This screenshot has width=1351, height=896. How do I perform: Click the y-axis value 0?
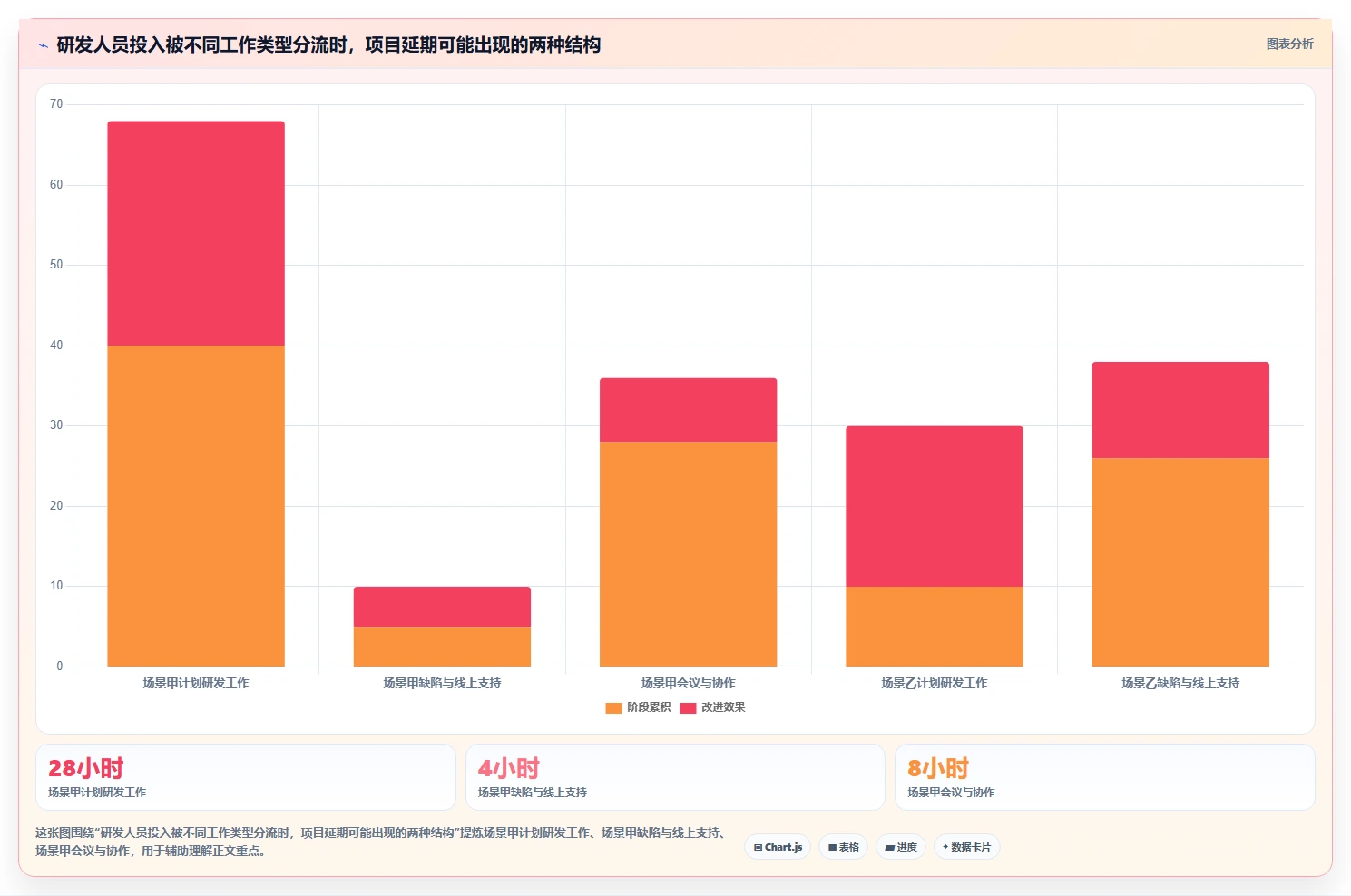pyautogui.click(x=60, y=667)
